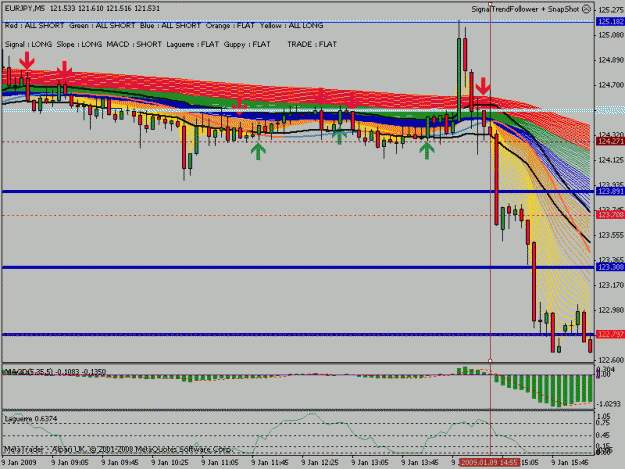Image resolution: width=625 pixels, height=469 pixels.
Task: Click the "MACD : SHORT" indicator readout
Action: coord(134,44)
